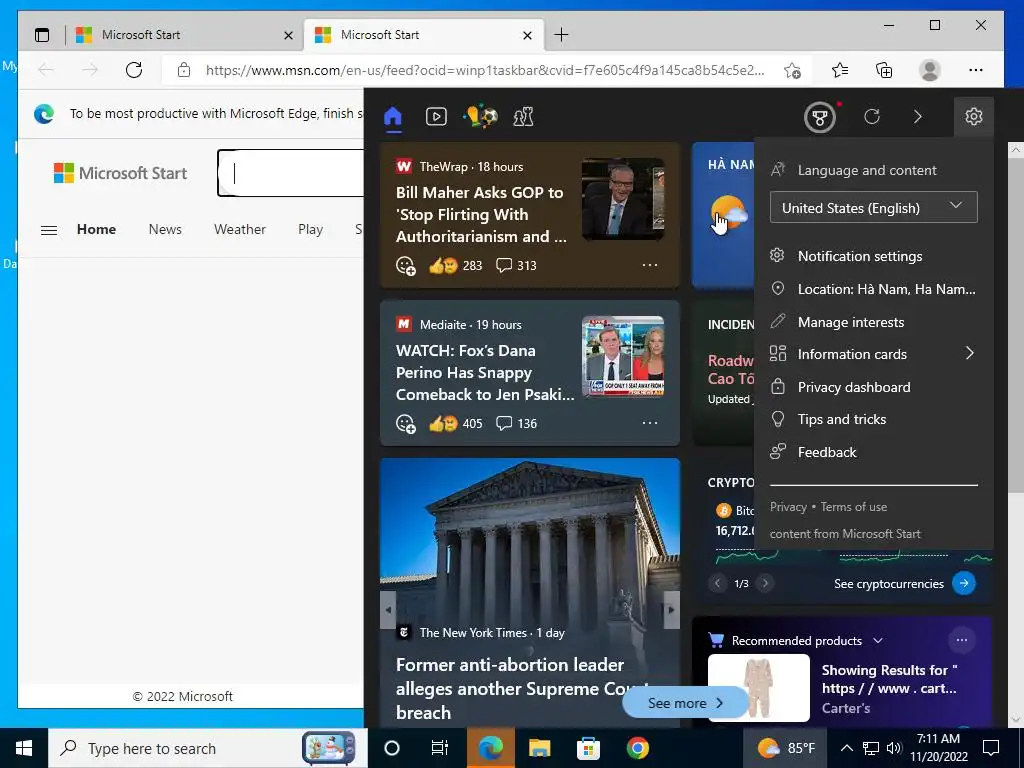Switch to the first Microsoft Start tab
The image size is (1024, 768).
(184, 35)
